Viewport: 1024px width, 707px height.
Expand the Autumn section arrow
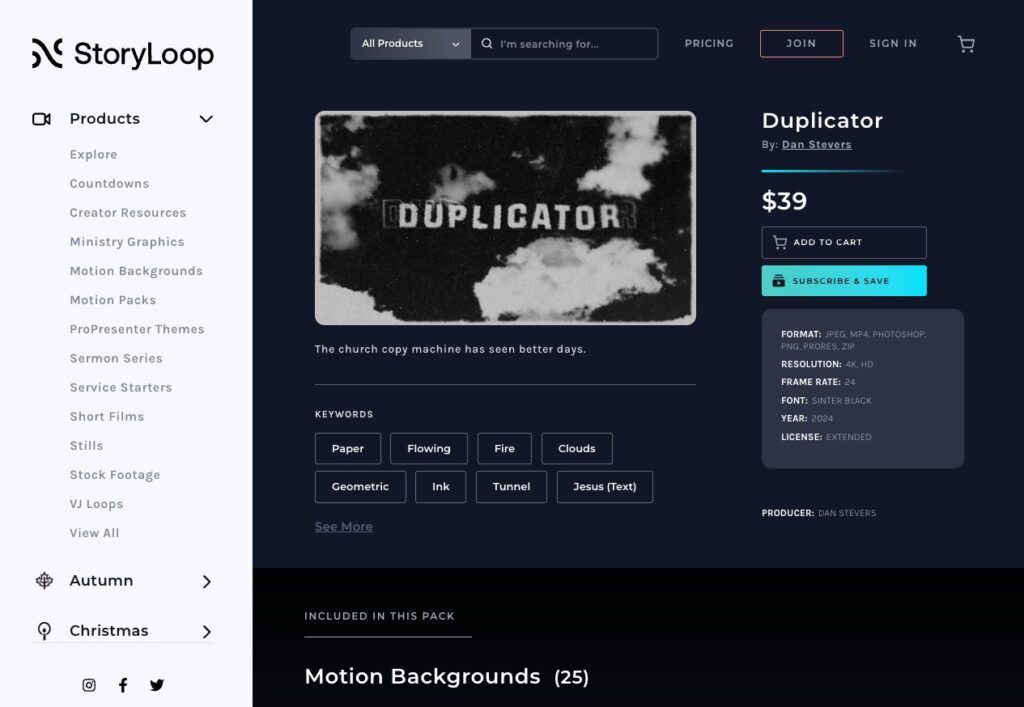pyautogui.click(x=206, y=581)
